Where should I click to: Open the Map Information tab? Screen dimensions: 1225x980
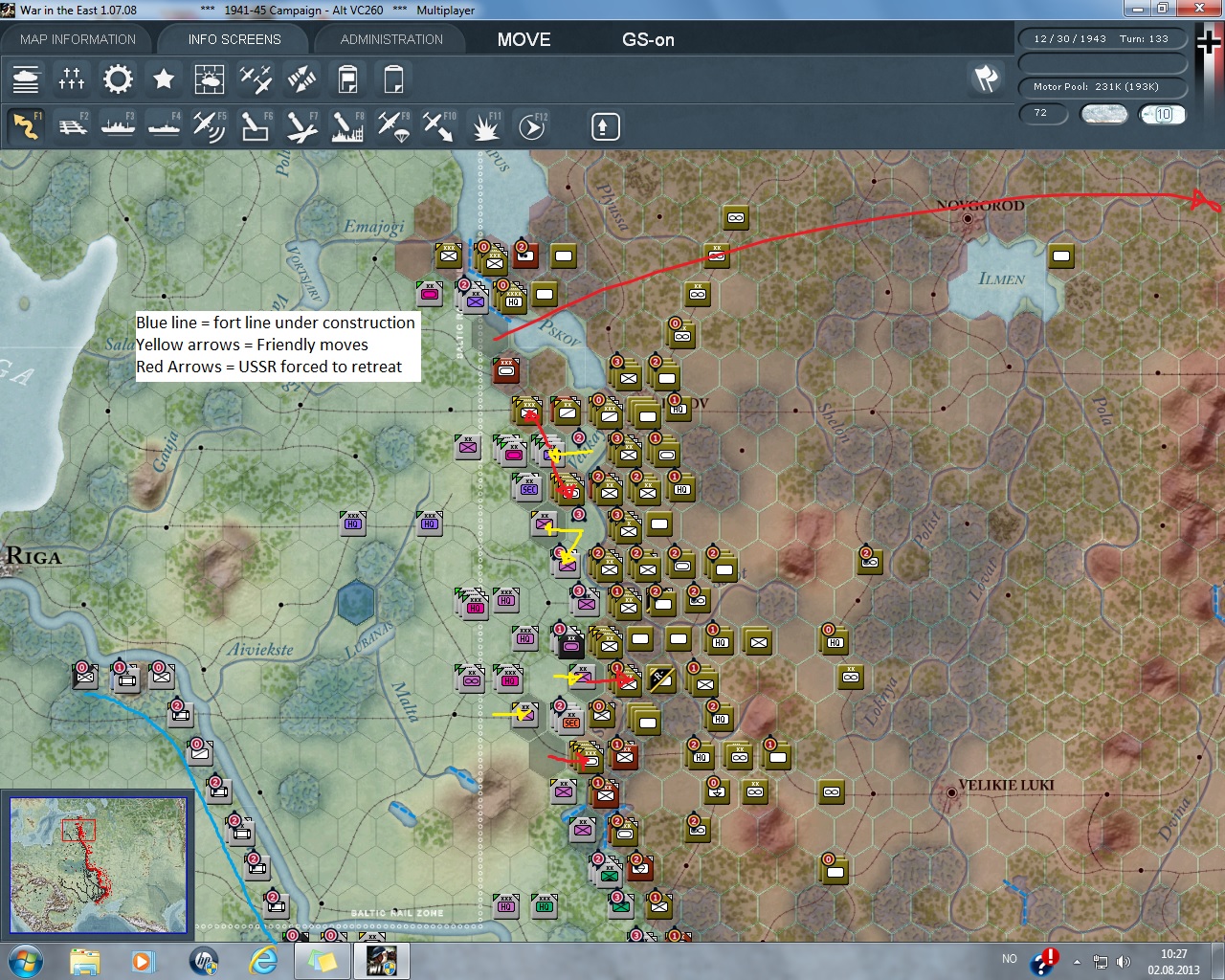click(x=78, y=39)
